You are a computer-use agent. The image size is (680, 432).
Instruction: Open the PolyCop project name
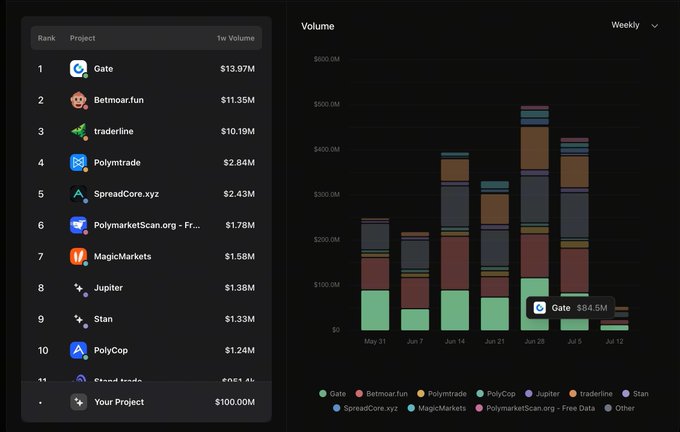click(111, 350)
